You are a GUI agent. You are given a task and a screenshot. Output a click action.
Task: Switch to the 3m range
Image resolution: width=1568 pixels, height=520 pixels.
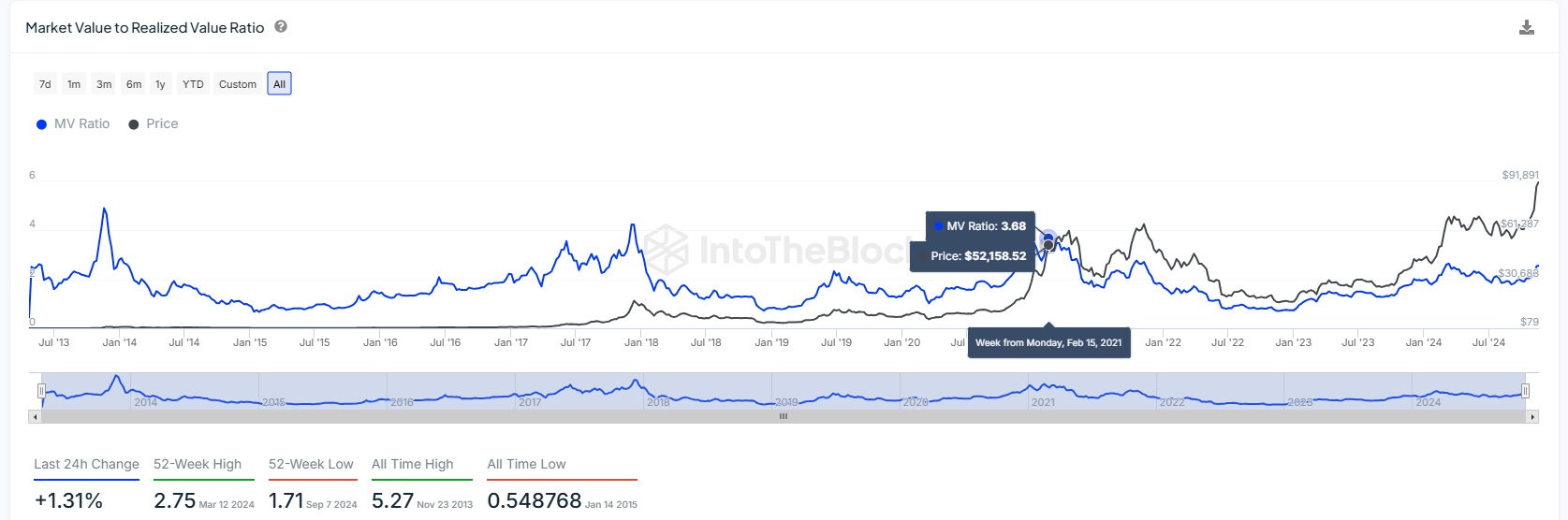pos(104,84)
